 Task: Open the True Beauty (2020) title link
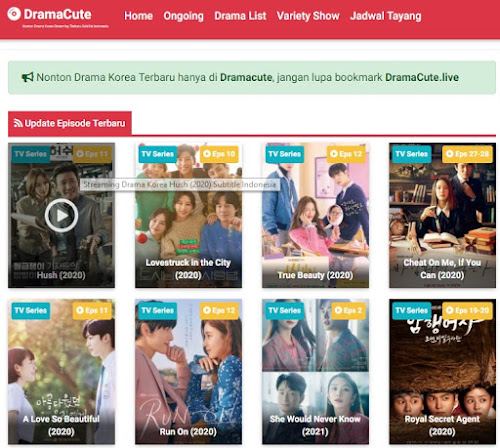315,275
